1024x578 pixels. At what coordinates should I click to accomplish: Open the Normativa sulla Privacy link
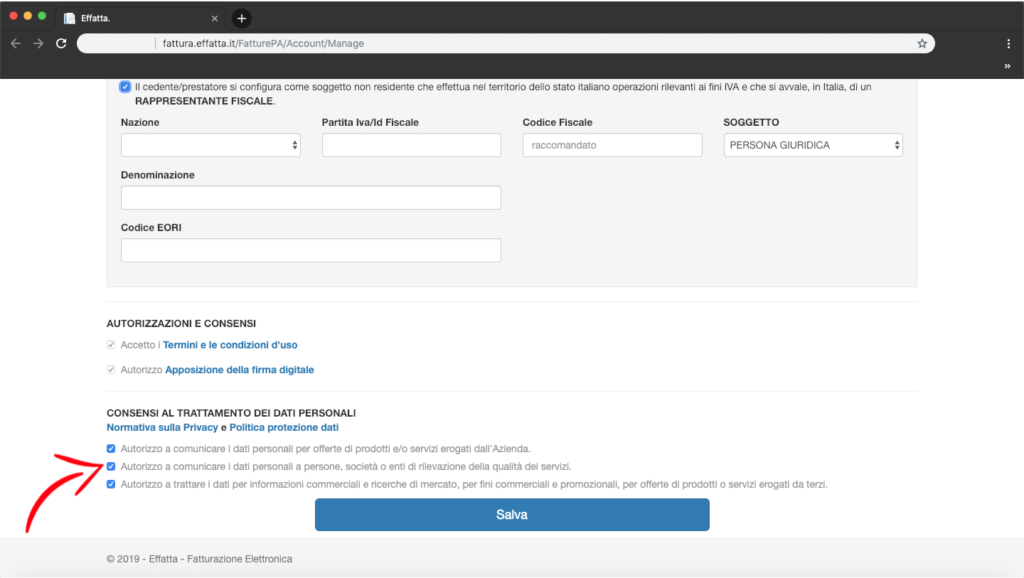(161, 427)
